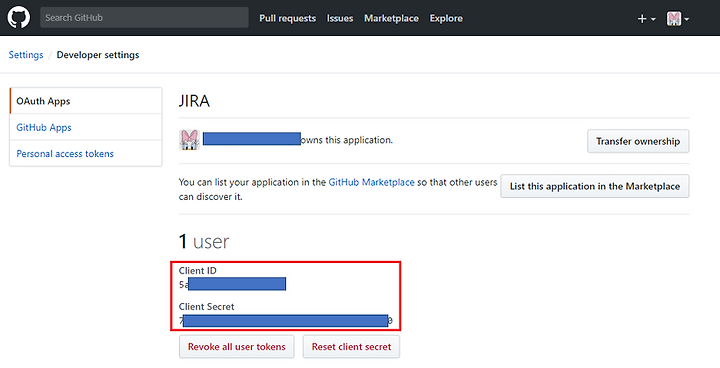Image resolution: width=720 pixels, height=368 pixels.
Task: Click List this application in the Marketplace
Action: click(595, 186)
